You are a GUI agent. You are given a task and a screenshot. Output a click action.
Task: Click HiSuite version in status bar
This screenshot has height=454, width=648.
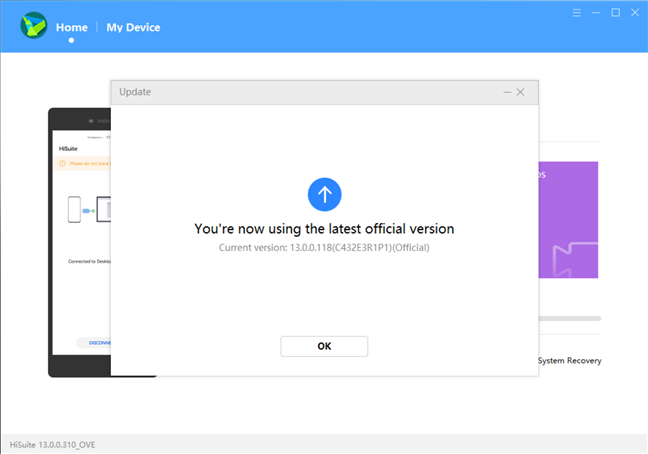click(52, 444)
